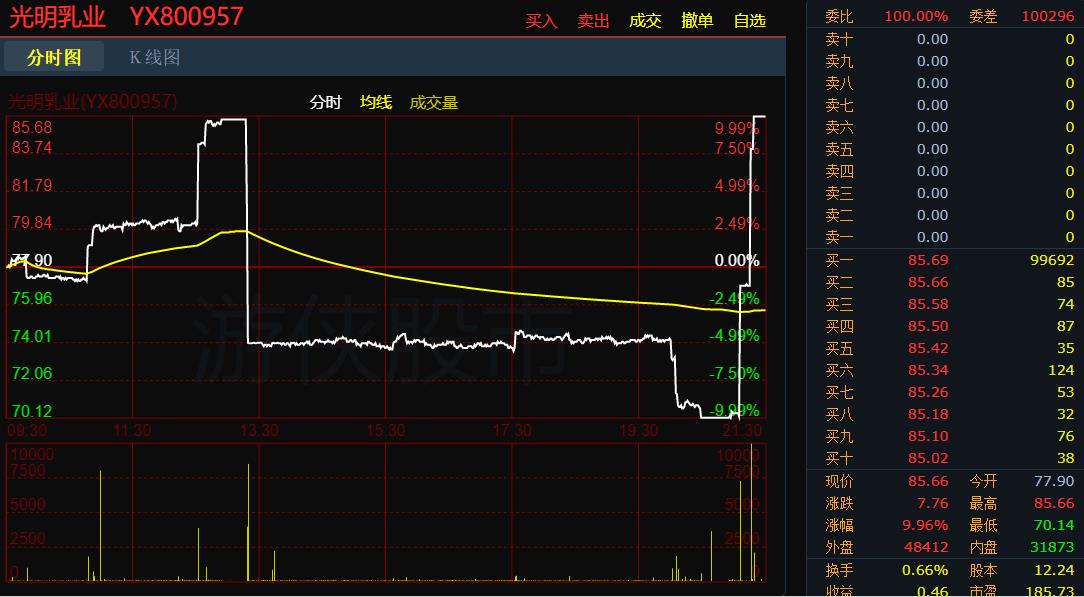Toggle the 成交量 legend item

434,102
